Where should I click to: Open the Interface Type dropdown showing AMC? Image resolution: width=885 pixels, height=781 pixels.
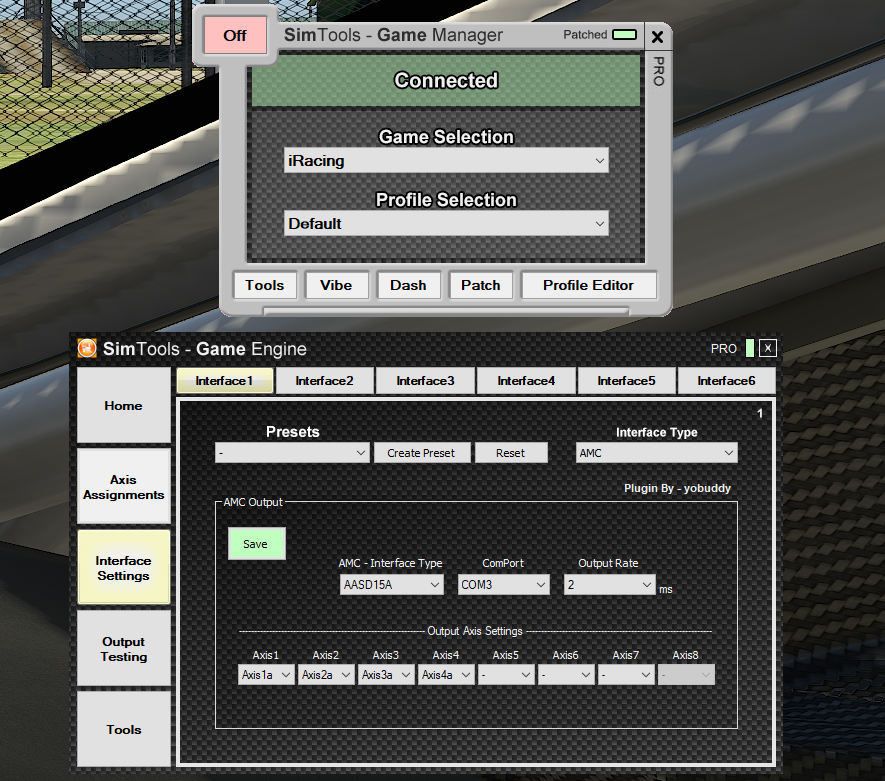656,453
